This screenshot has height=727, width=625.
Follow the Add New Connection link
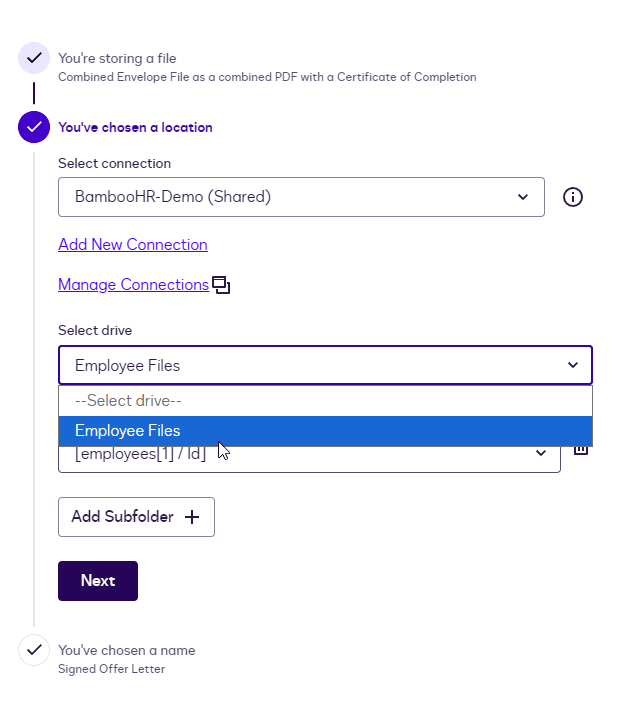tap(133, 245)
